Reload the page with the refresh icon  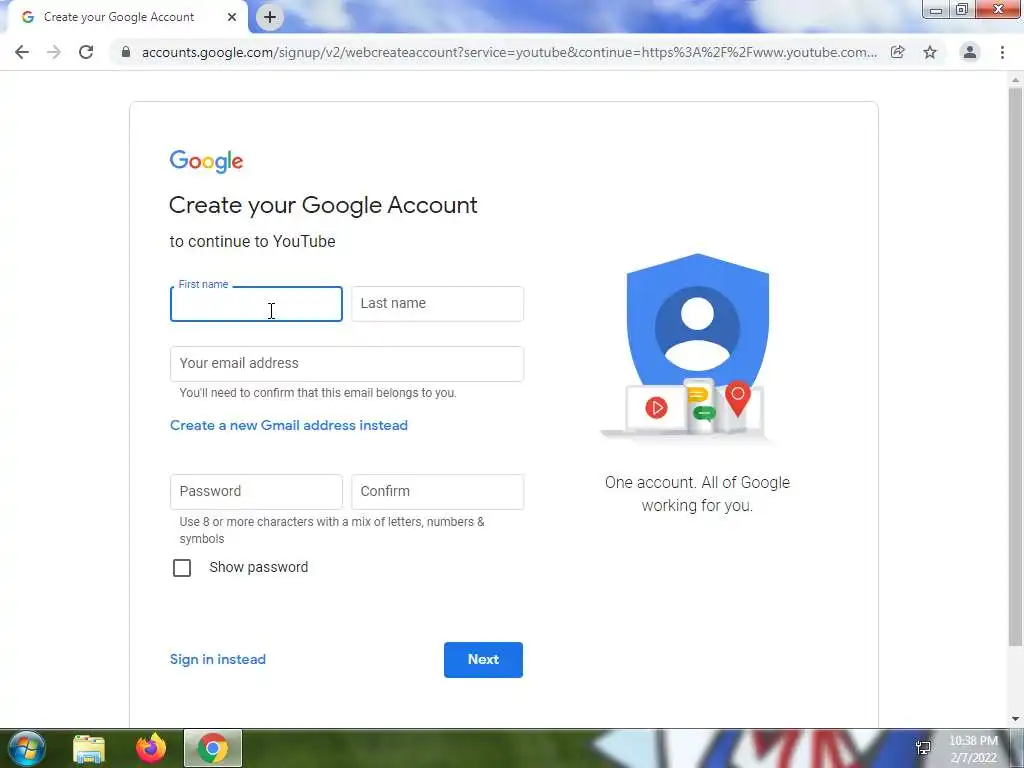[x=86, y=52]
